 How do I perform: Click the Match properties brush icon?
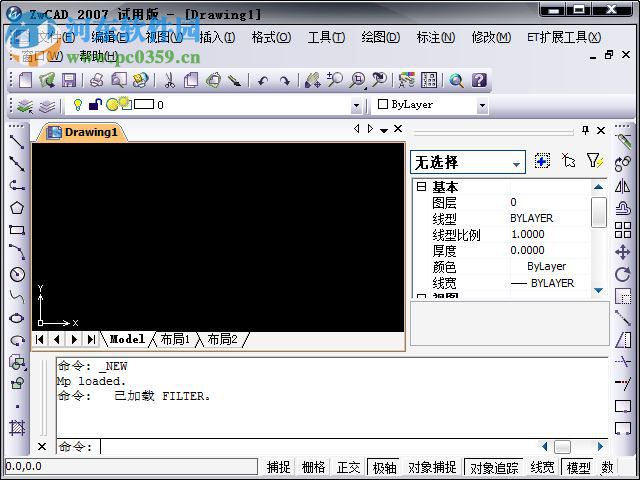coord(235,80)
